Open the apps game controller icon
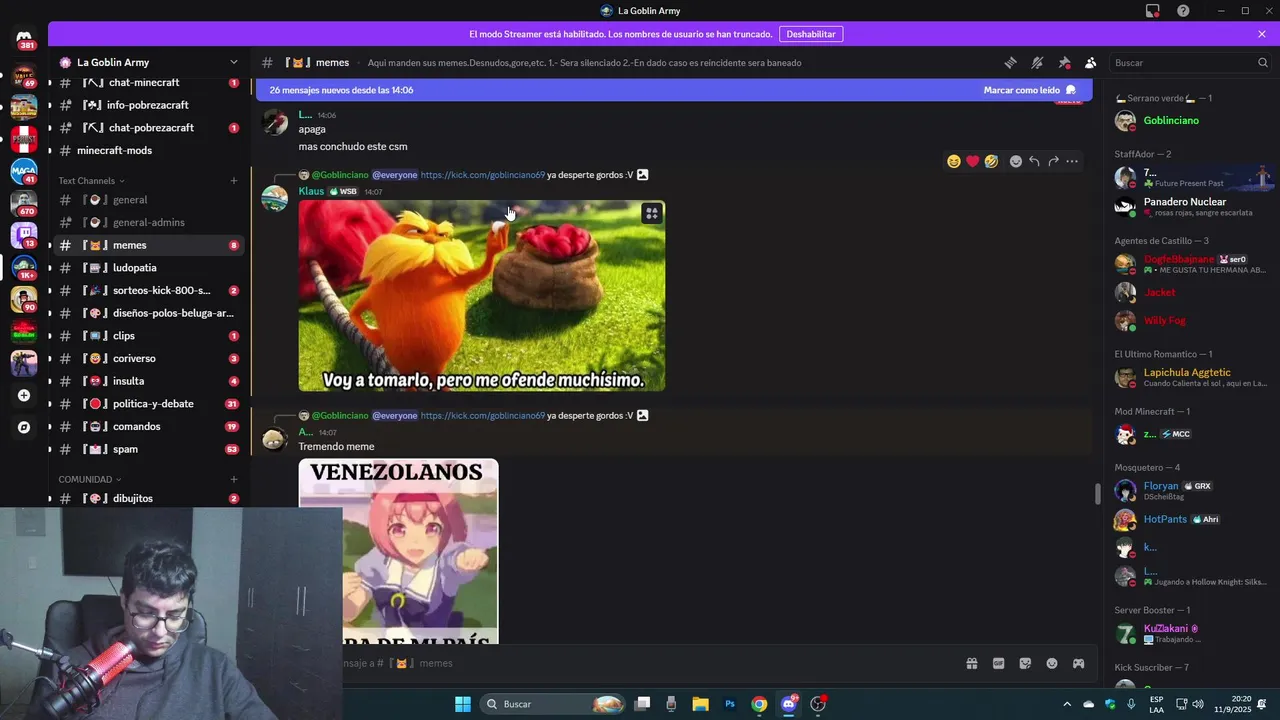1280x720 pixels. pos(1078,663)
